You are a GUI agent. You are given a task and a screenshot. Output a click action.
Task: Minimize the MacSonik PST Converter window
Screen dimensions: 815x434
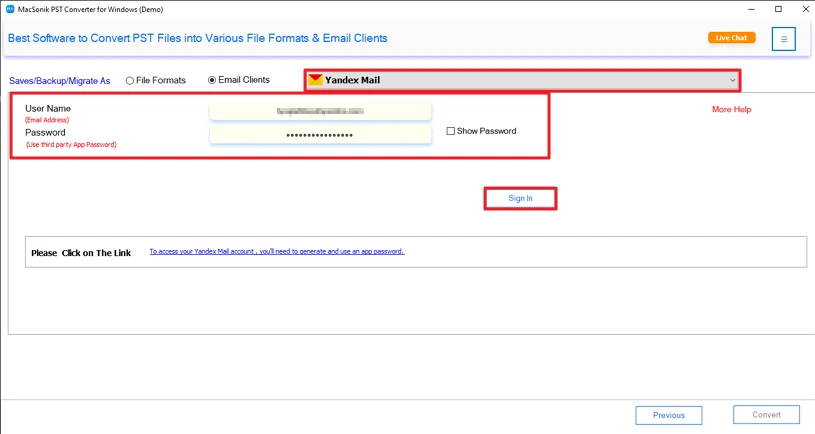coord(751,9)
